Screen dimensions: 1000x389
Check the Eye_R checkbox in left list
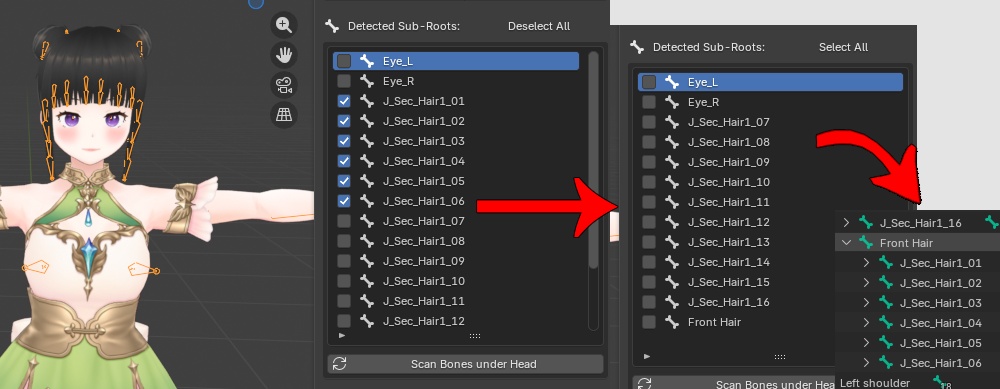click(344, 81)
